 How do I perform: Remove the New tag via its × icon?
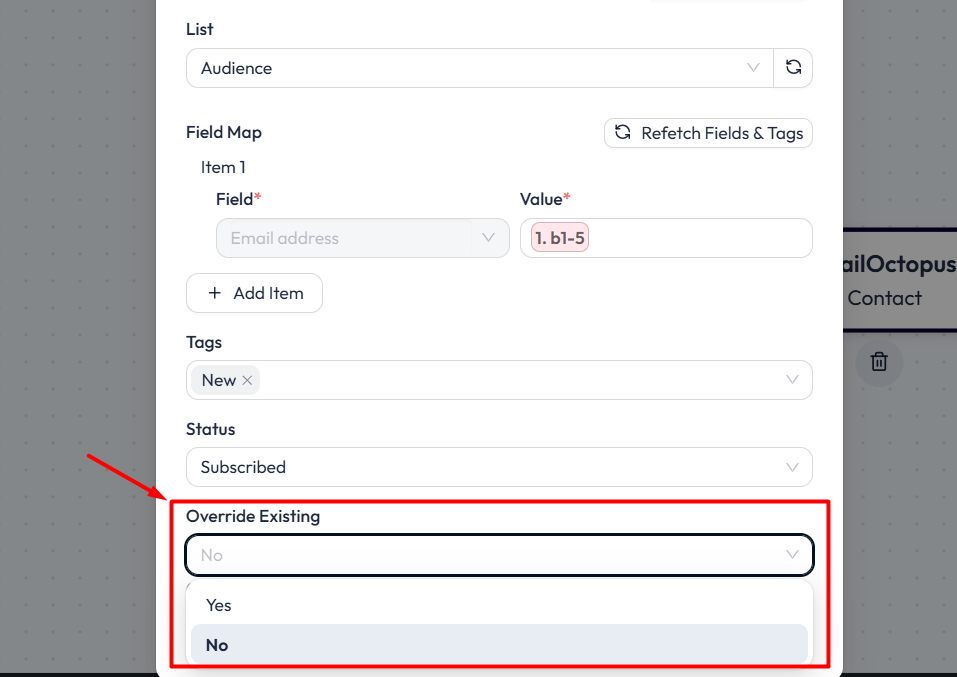[x=246, y=380]
